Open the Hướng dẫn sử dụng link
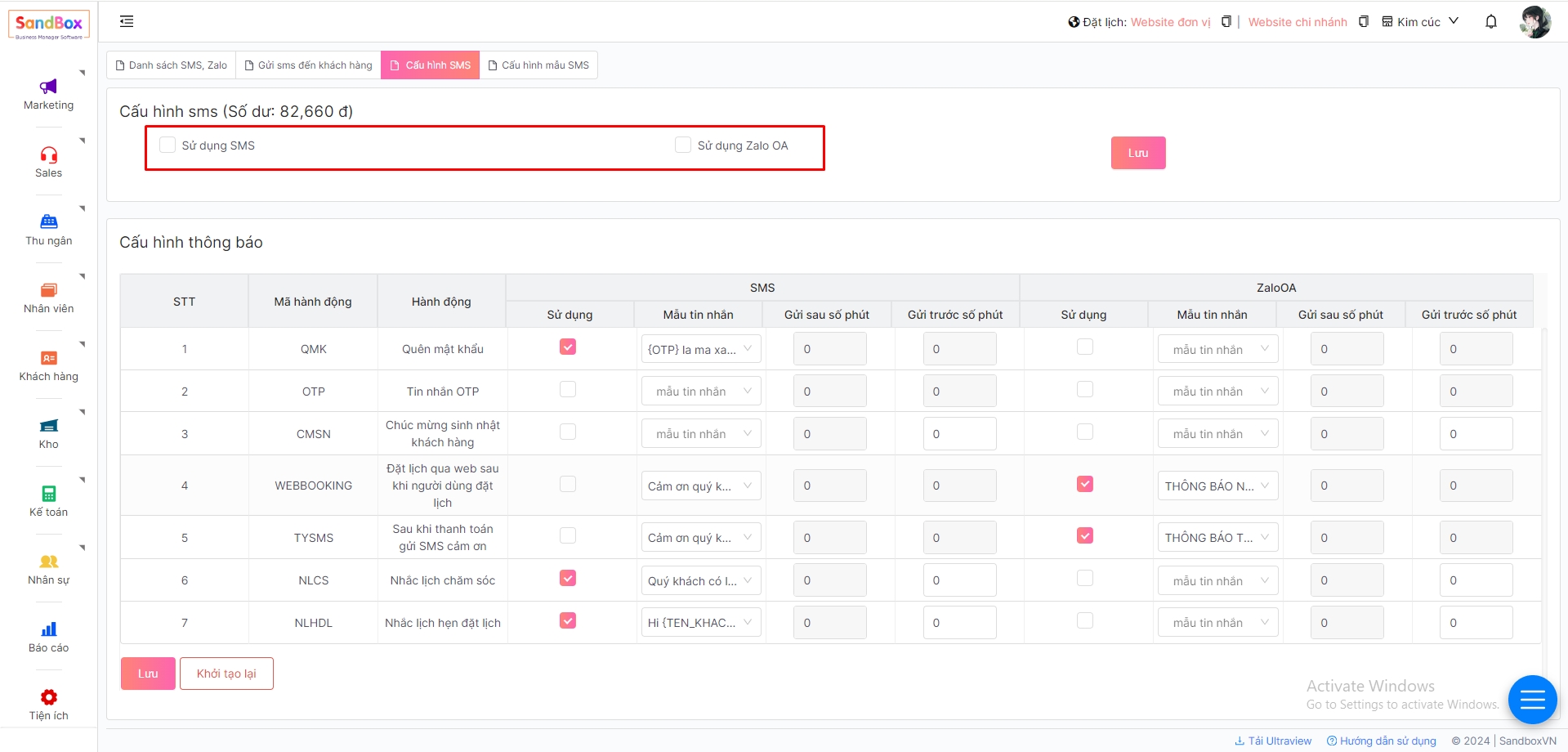This screenshot has height=752, width=1568. [1381, 741]
